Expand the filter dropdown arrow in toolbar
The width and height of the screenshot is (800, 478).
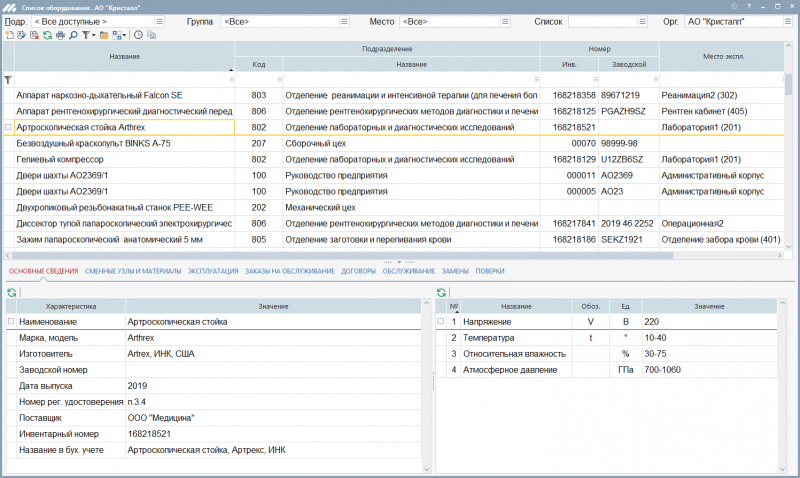94,35
